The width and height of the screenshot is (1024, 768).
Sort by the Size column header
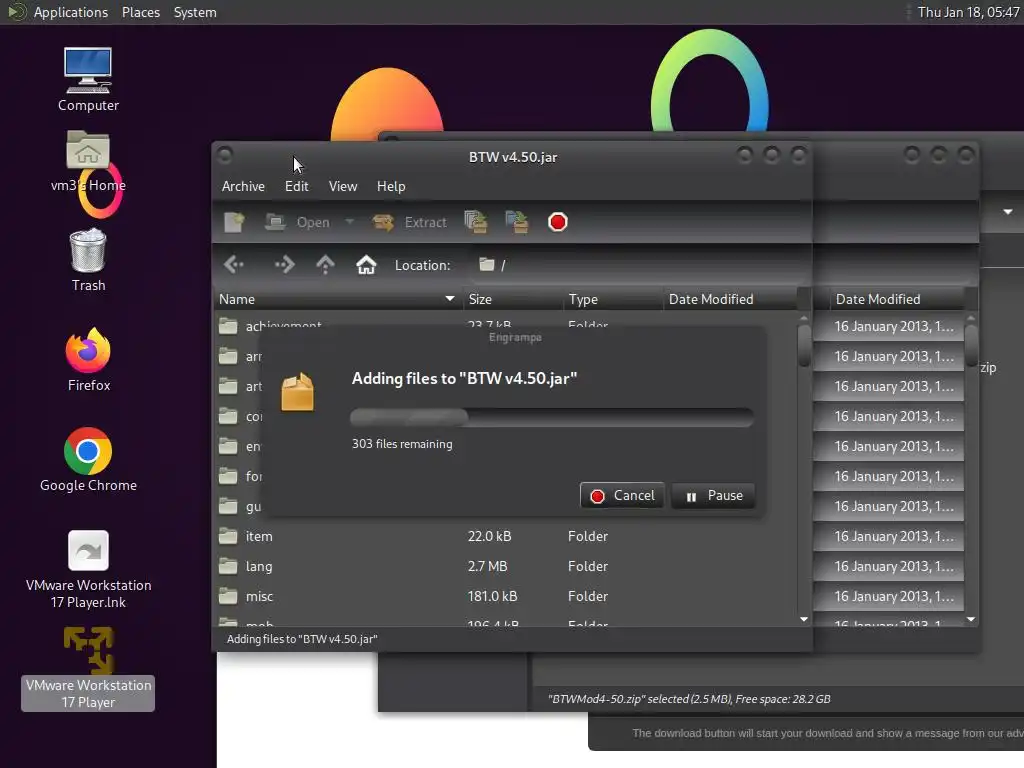coord(513,299)
